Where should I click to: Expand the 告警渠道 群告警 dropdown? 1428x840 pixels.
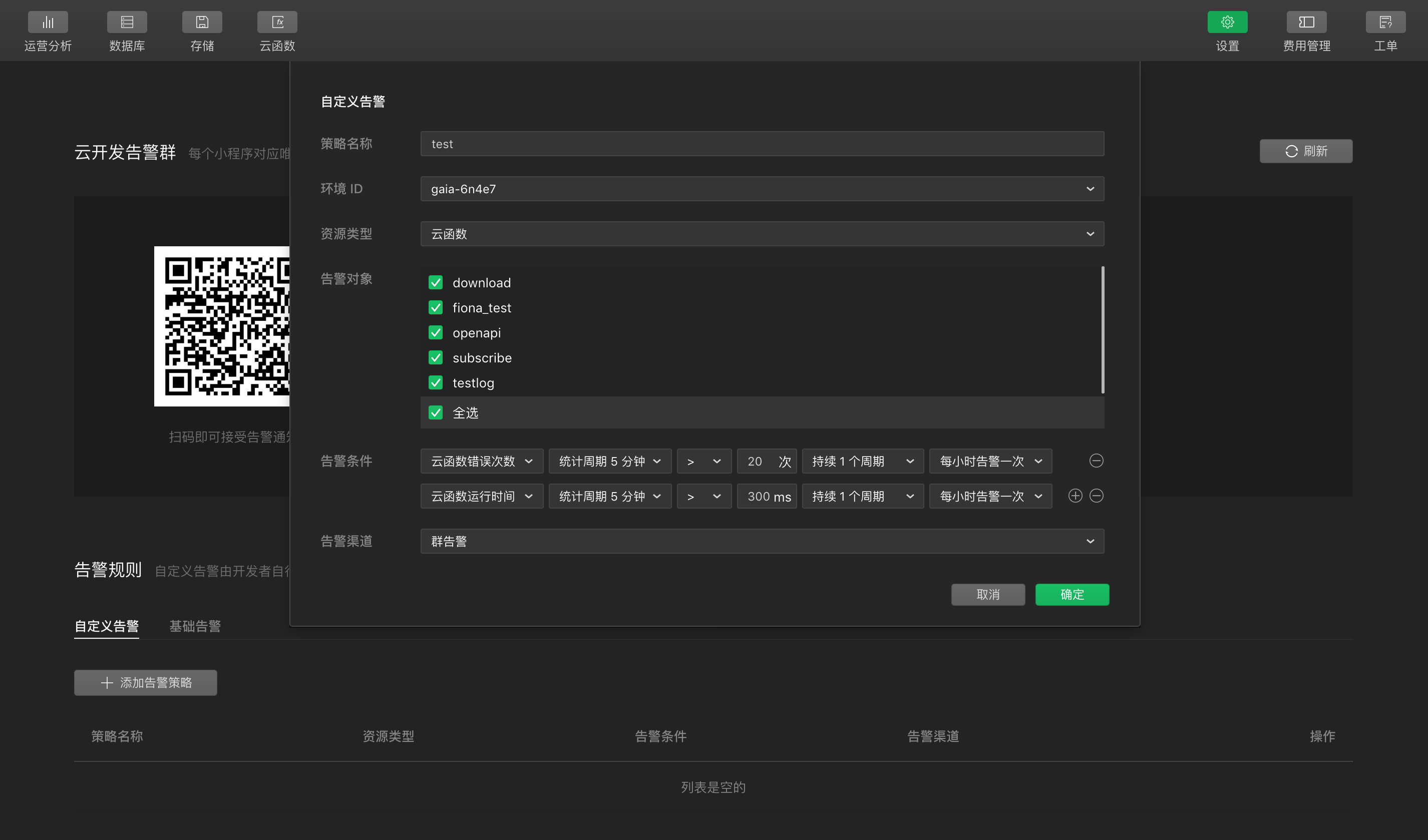tap(762, 542)
